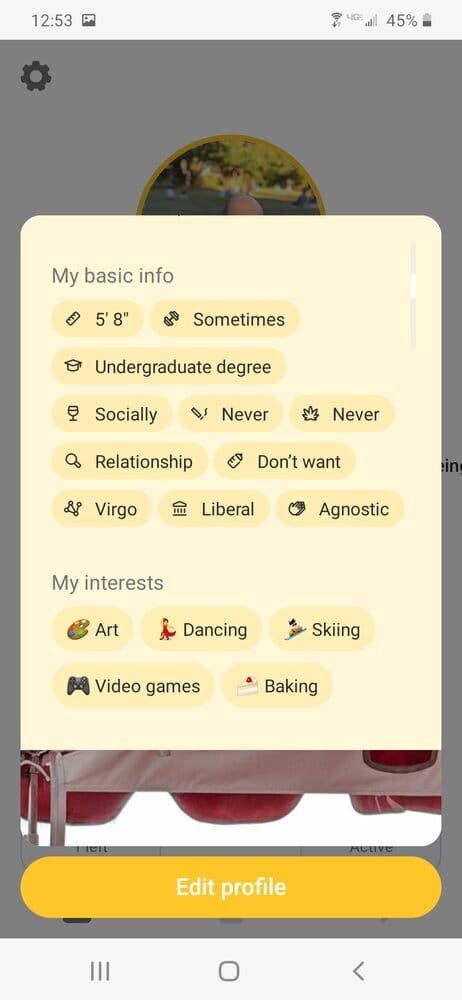Tap the circular profile photo

click(x=231, y=176)
